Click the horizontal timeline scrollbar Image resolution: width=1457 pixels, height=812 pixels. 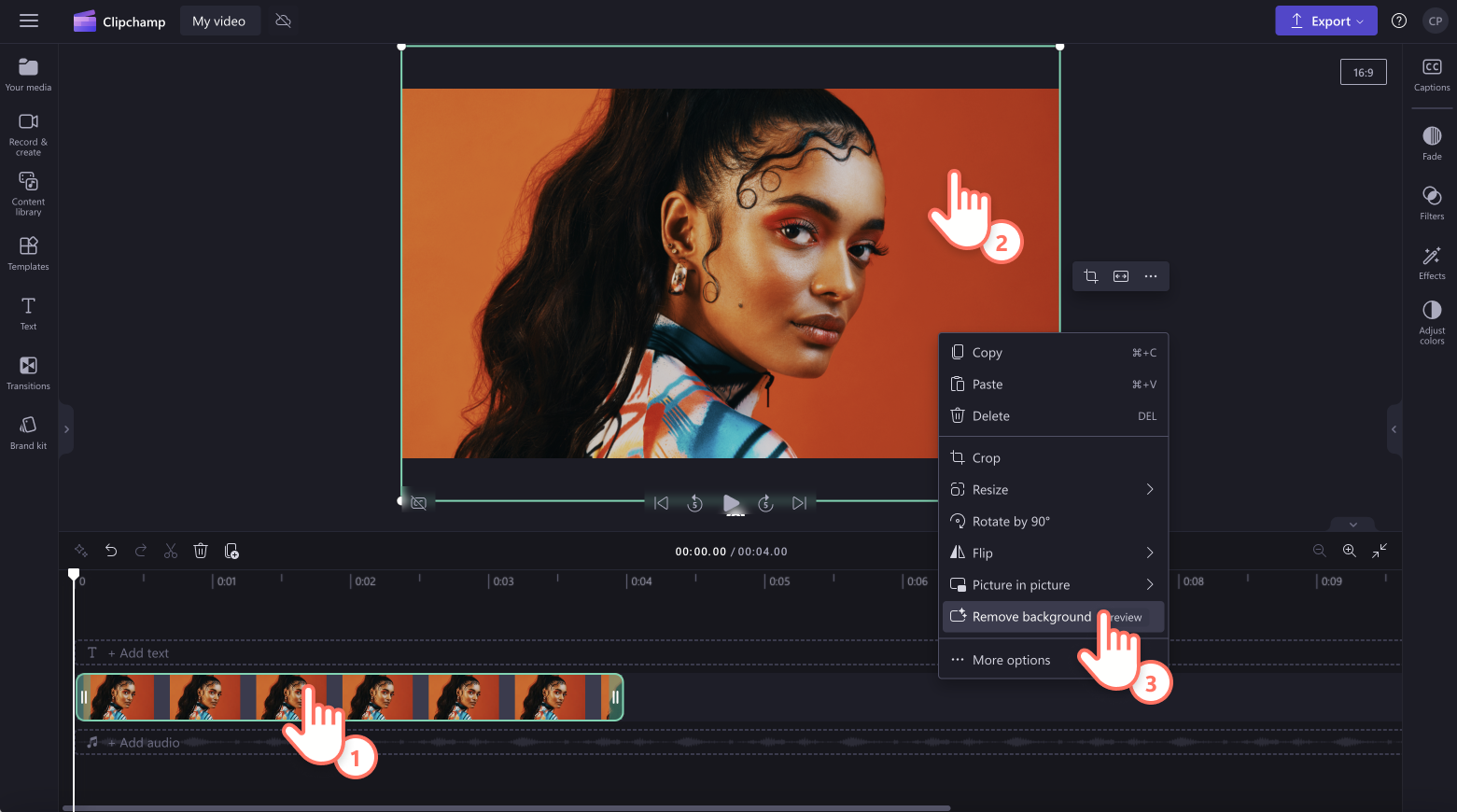507,808
